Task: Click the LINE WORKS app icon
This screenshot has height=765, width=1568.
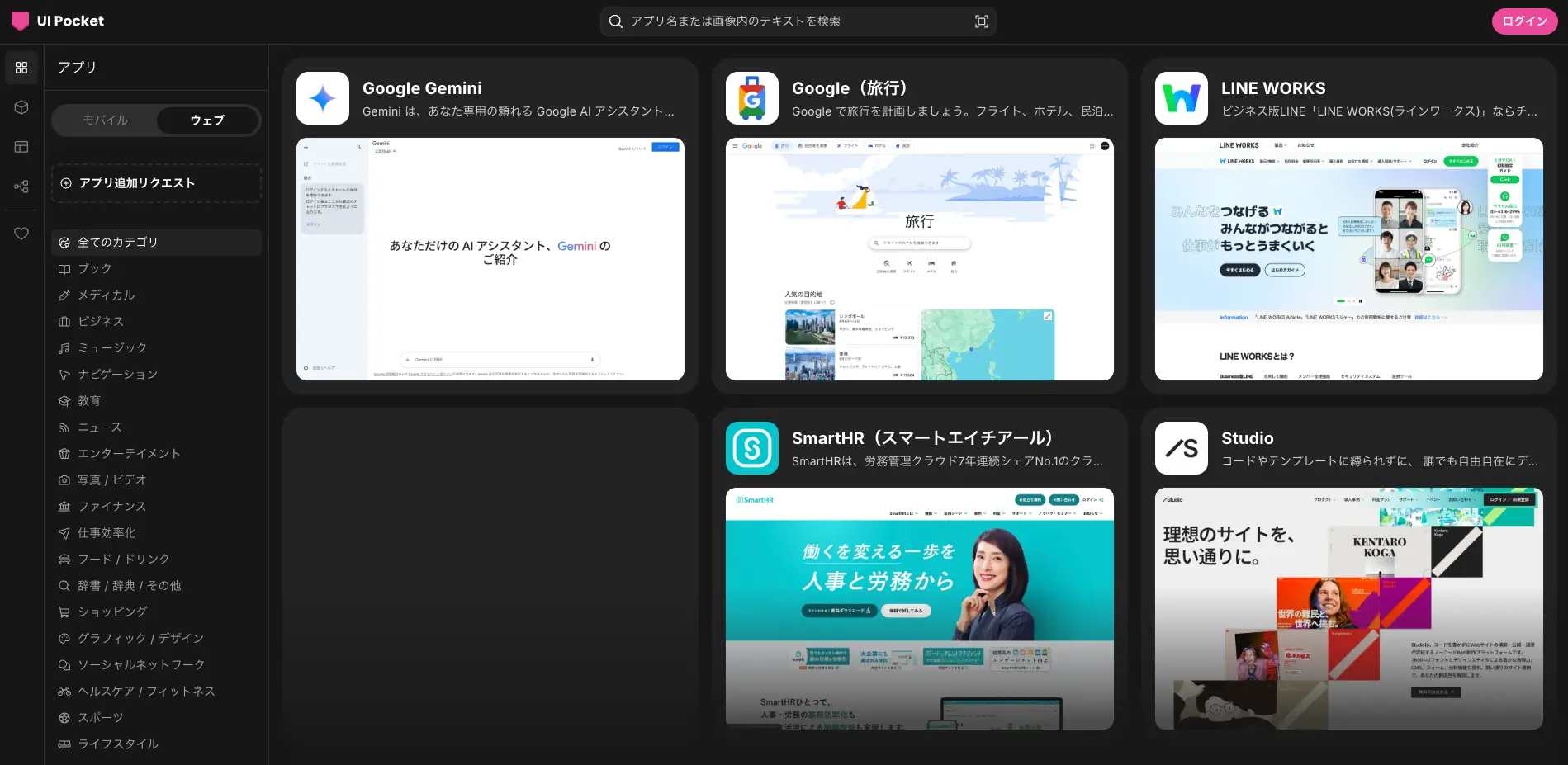Action: click(x=1182, y=98)
